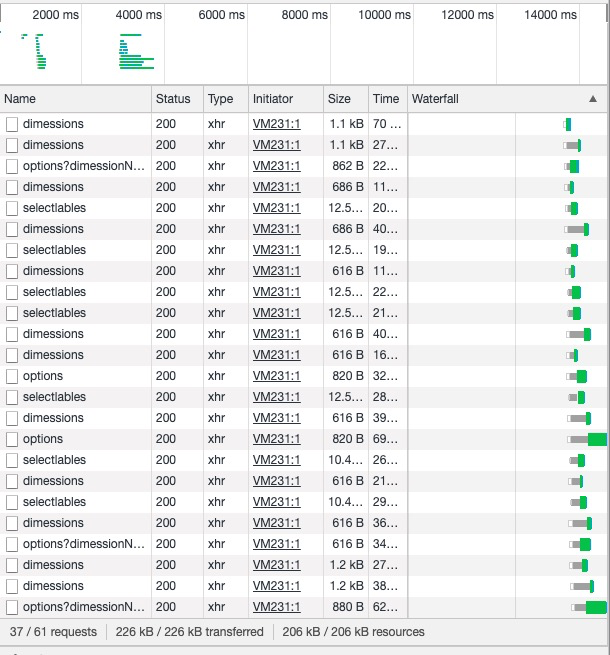Select the bottom options?dimensionN request name
Screen dimensions: 610x655
84,607
